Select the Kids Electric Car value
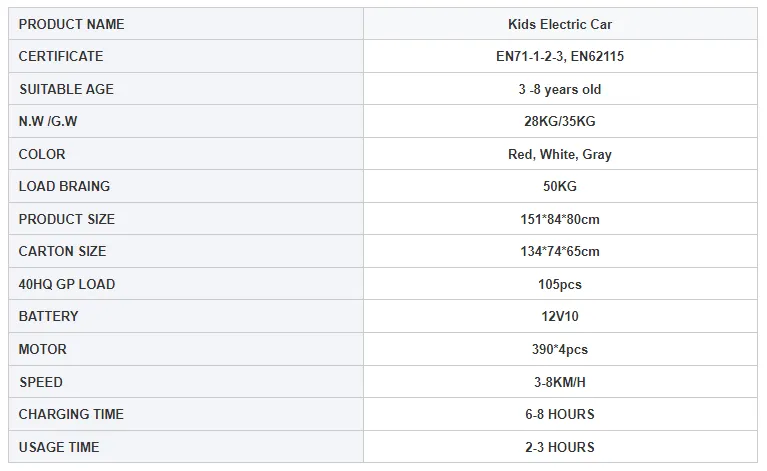Screen dimensions: 767x471 tap(559, 24)
